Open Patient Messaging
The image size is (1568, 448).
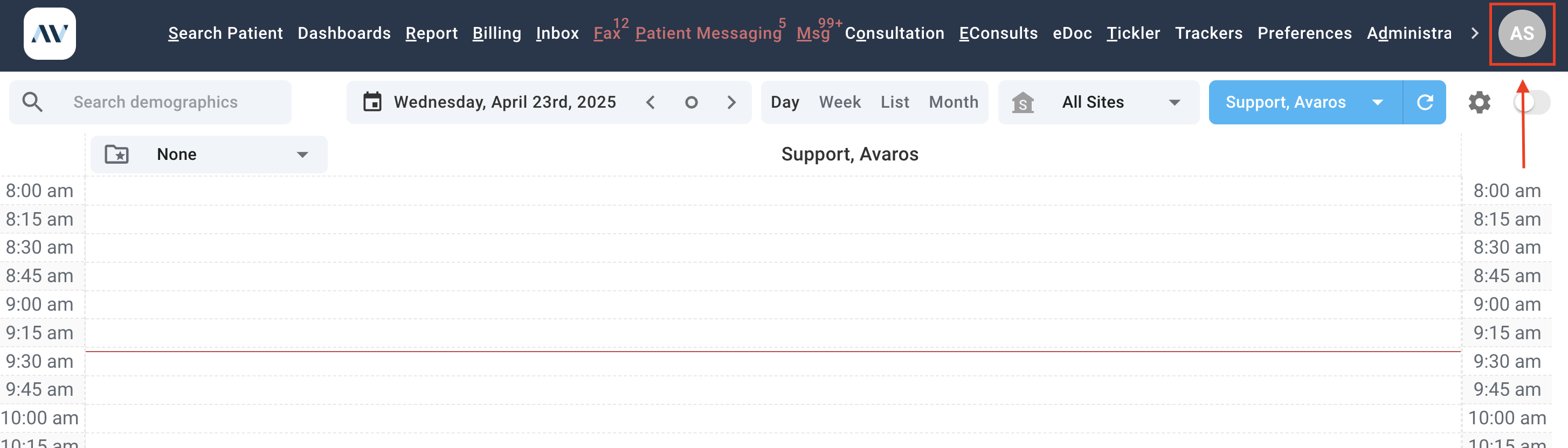(x=708, y=33)
